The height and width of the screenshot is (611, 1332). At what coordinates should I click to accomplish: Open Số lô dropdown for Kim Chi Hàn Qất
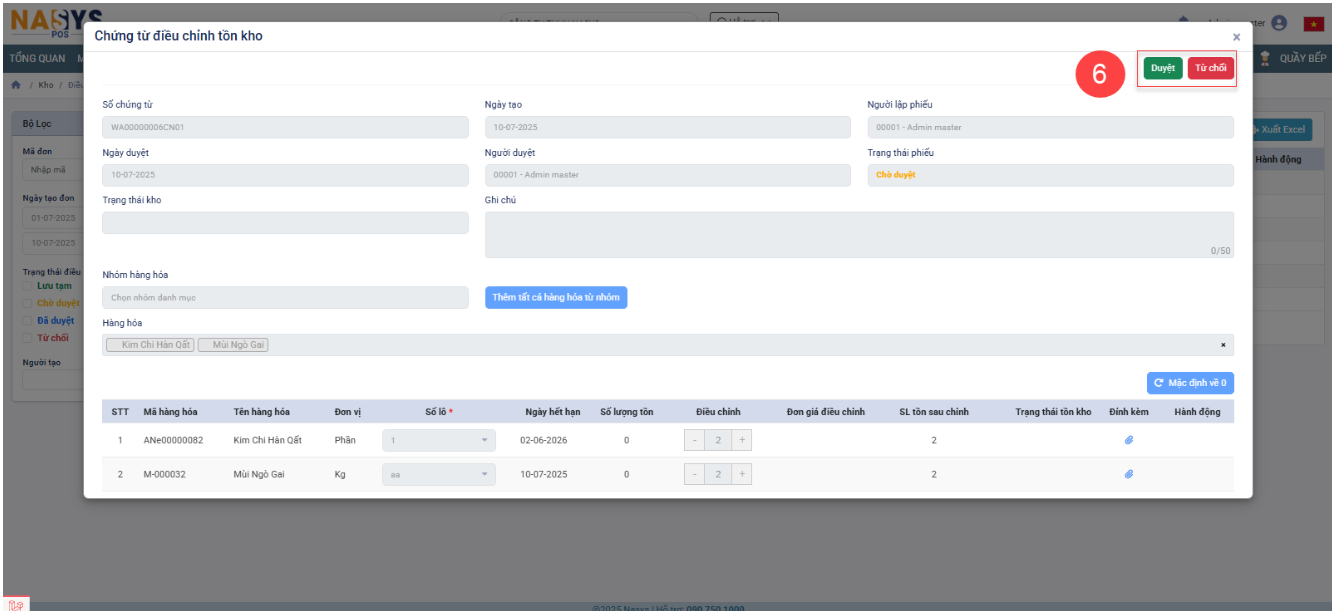point(438,440)
